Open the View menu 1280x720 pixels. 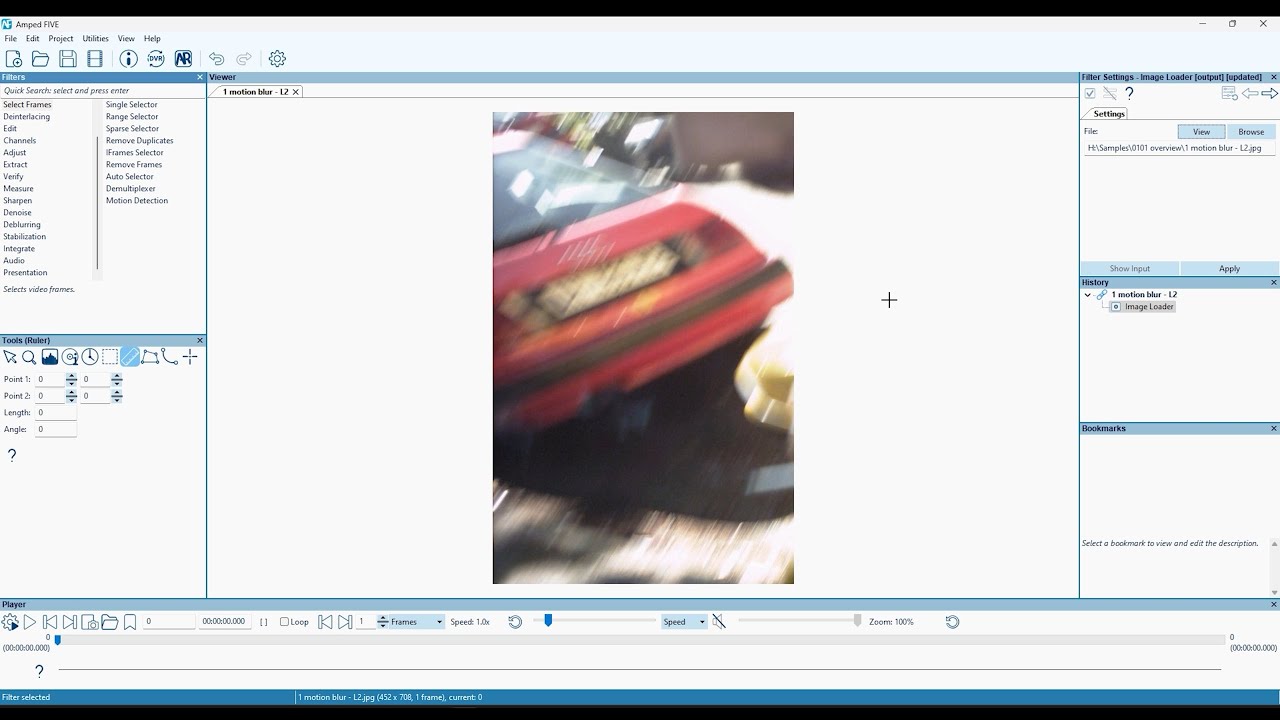126,38
